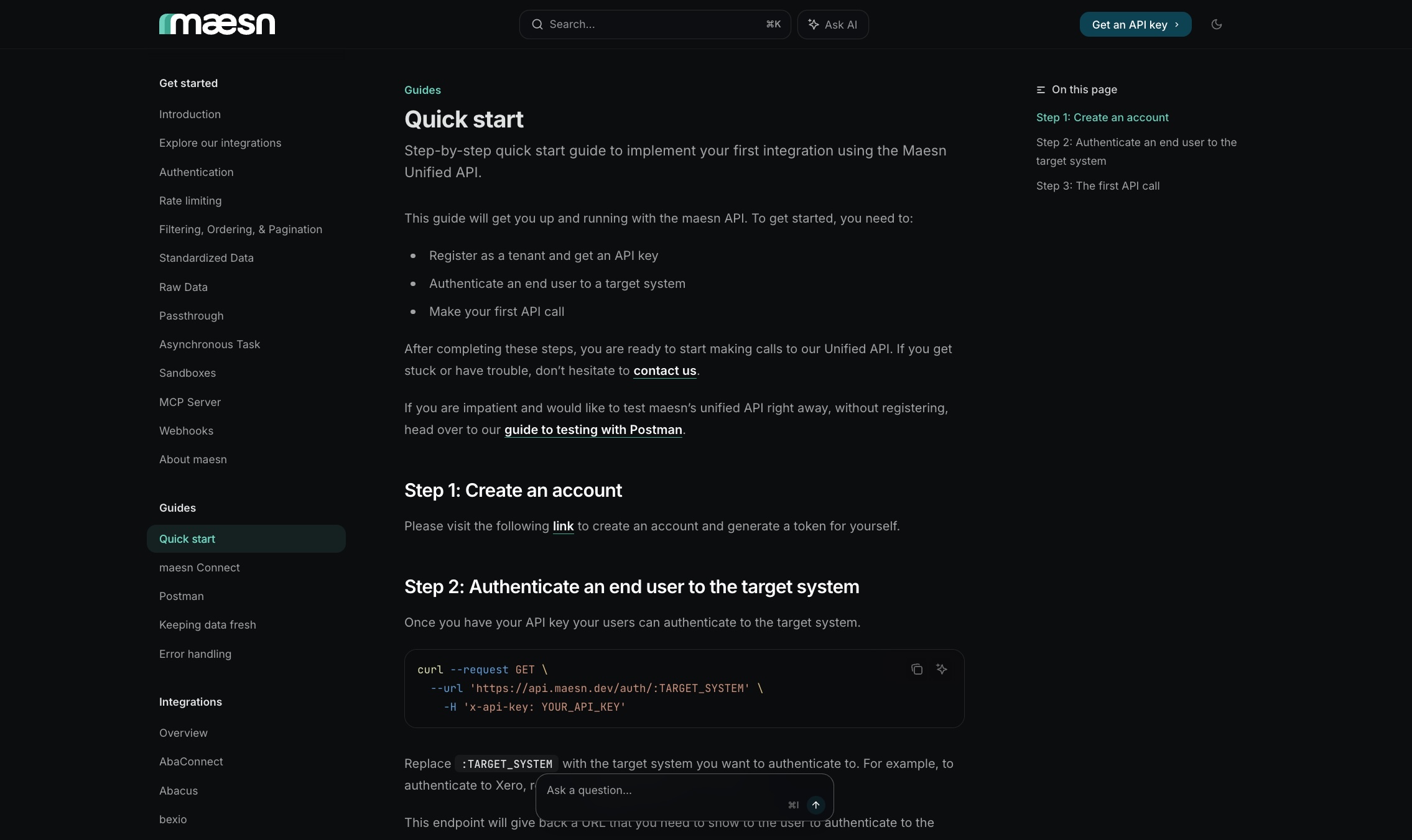
Task: Open the Abacus integration page
Action: [178, 791]
